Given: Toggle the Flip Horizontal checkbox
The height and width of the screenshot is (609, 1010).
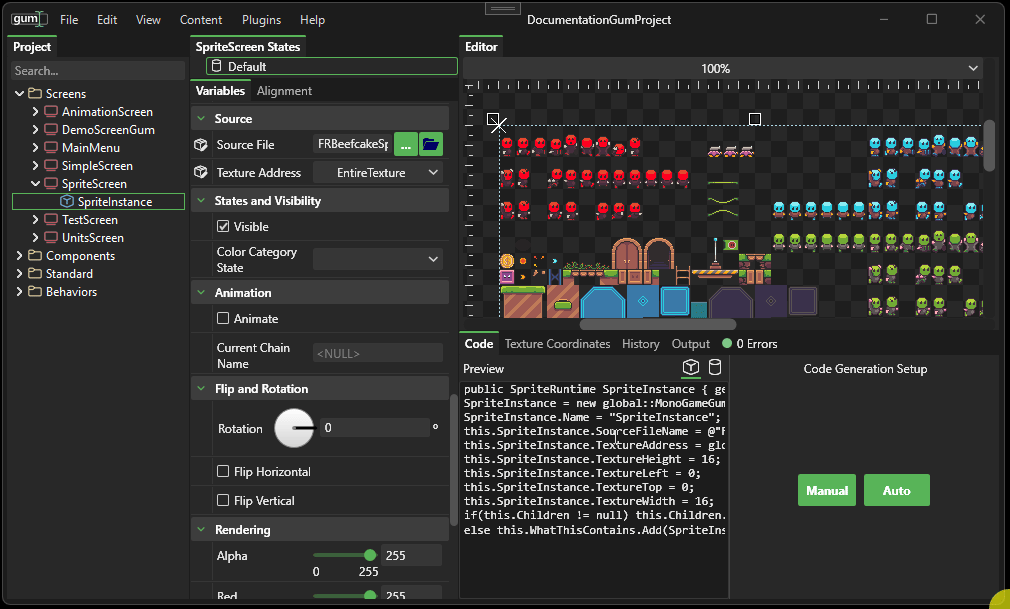Looking at the screenshot, I should (224, 472).
